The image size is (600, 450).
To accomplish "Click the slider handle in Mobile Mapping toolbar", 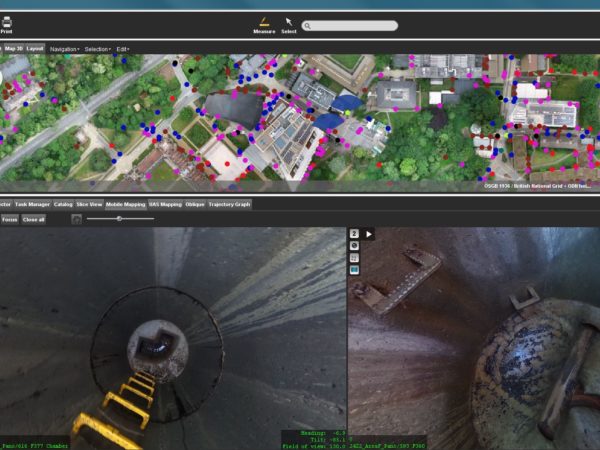I will pos(119,218).
